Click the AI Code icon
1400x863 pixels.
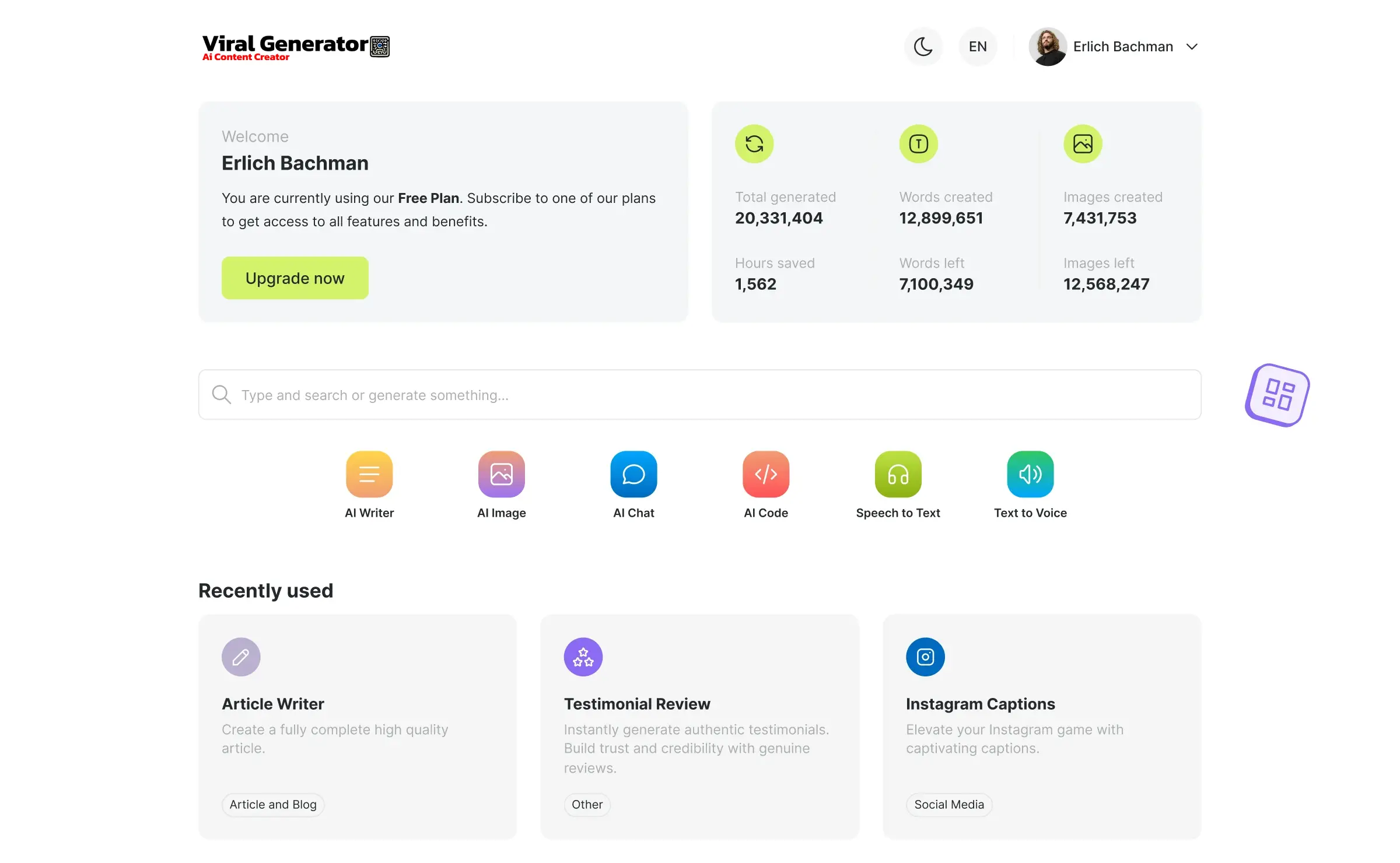click(766, 474)
